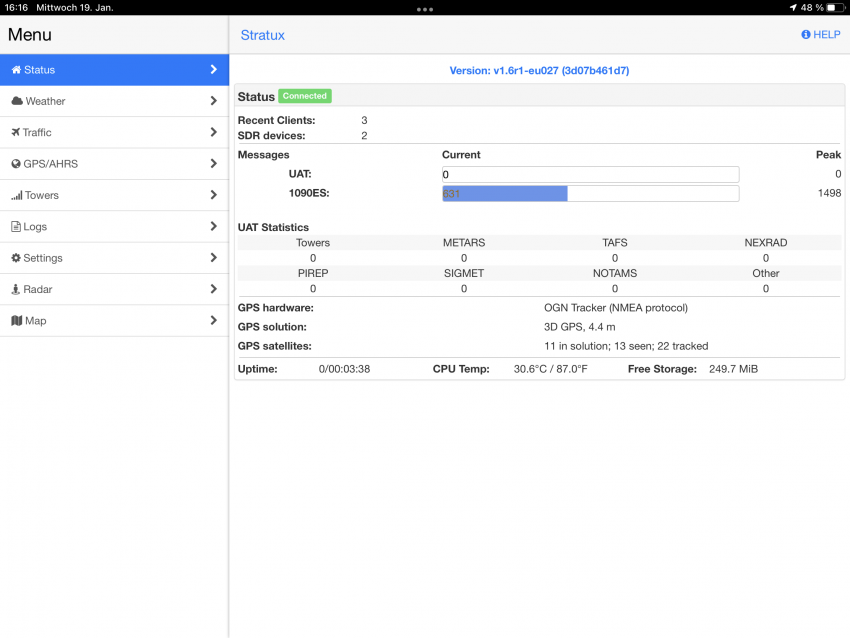Viewport: 850px width, 638px height.
Task: Open the Traffic menu item
Action: pos(114,132)
